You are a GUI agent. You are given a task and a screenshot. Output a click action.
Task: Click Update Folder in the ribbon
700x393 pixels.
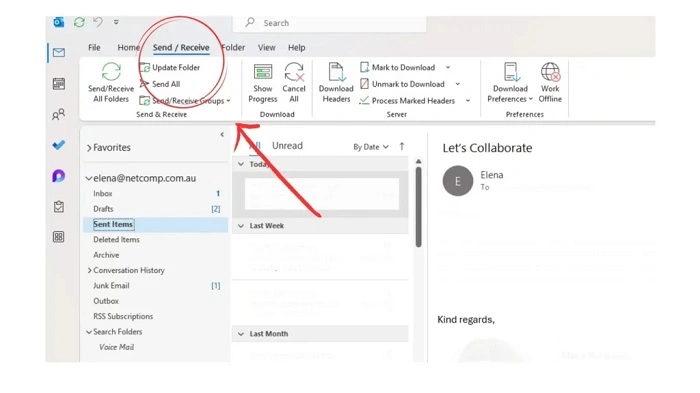pyautogui.click(x=170, y=67)
